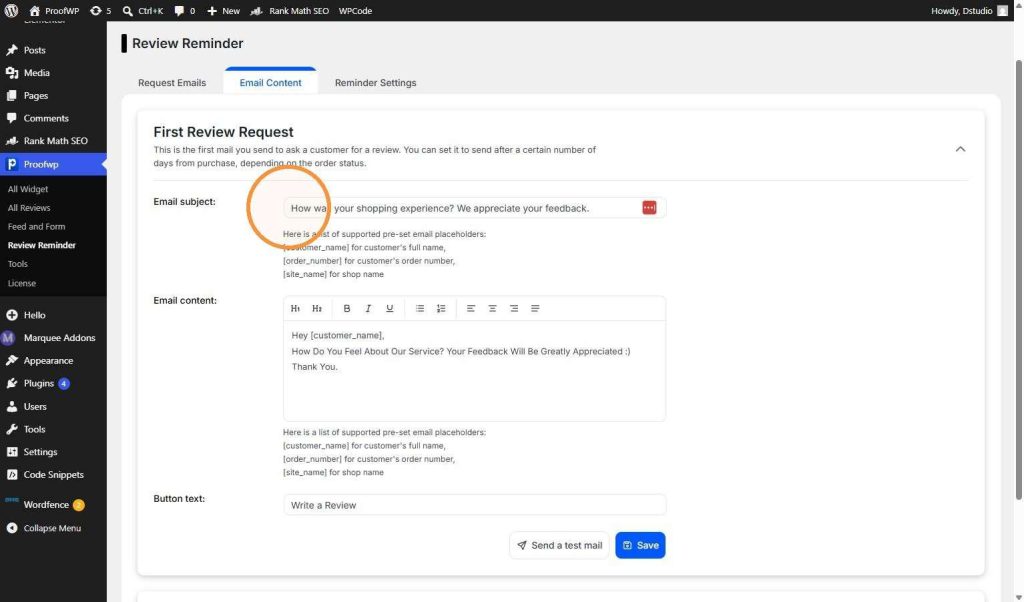
Task: Click Collapse Menu in the sidebar
Action: coord(53,528)
